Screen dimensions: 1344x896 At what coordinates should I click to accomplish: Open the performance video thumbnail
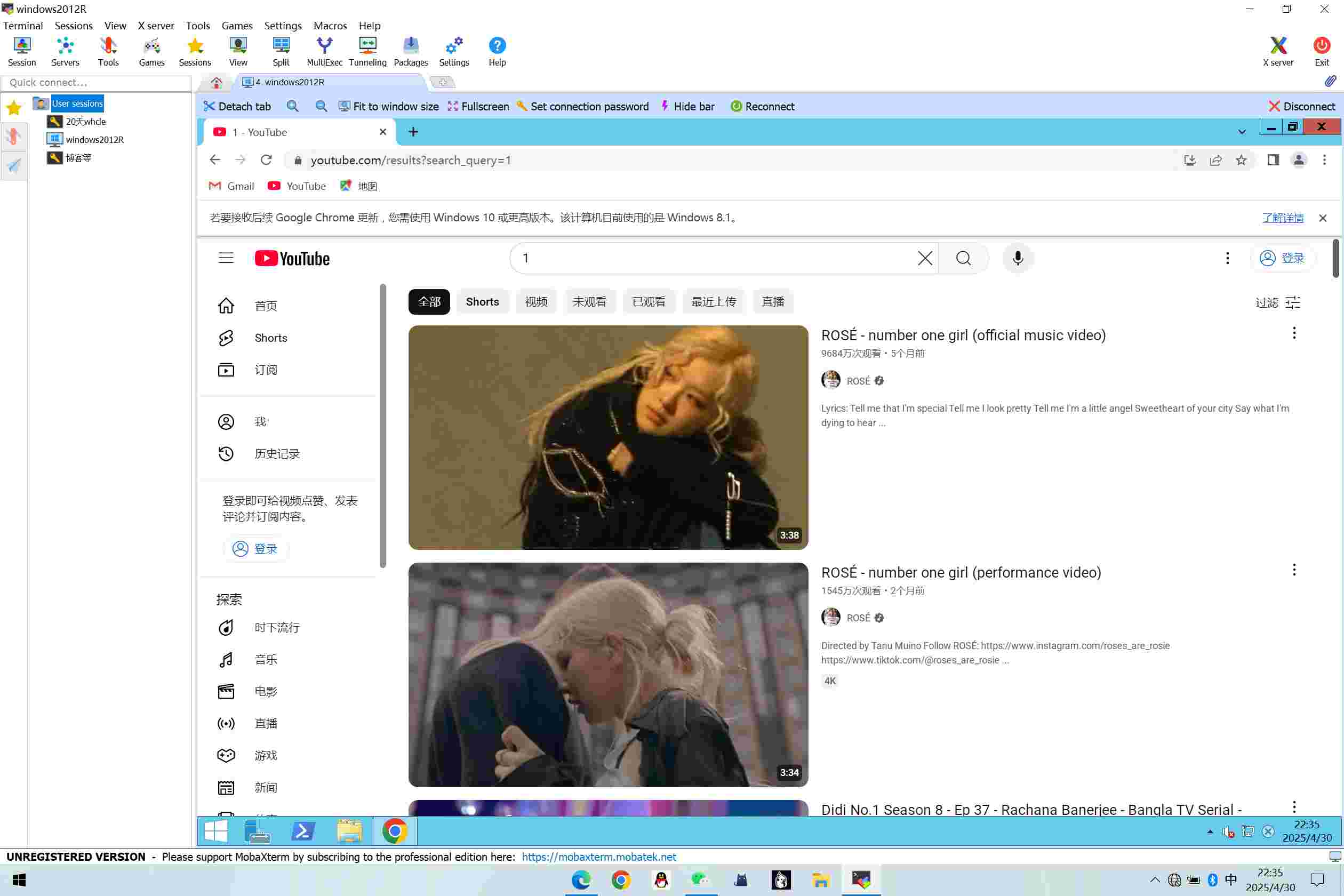click(608, 674)
